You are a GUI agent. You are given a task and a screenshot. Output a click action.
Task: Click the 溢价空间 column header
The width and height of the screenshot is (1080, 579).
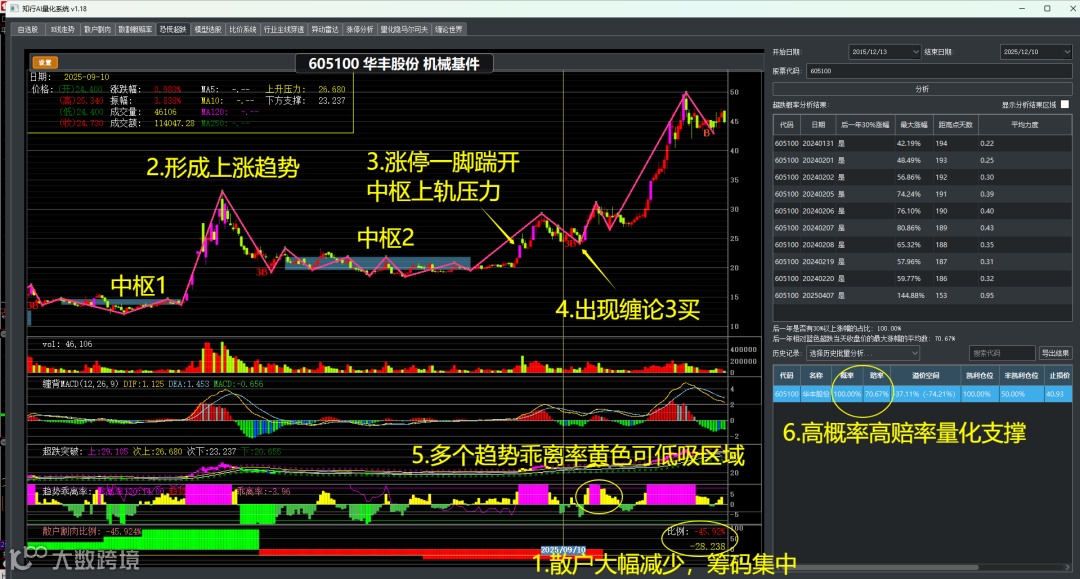point(926,375)
